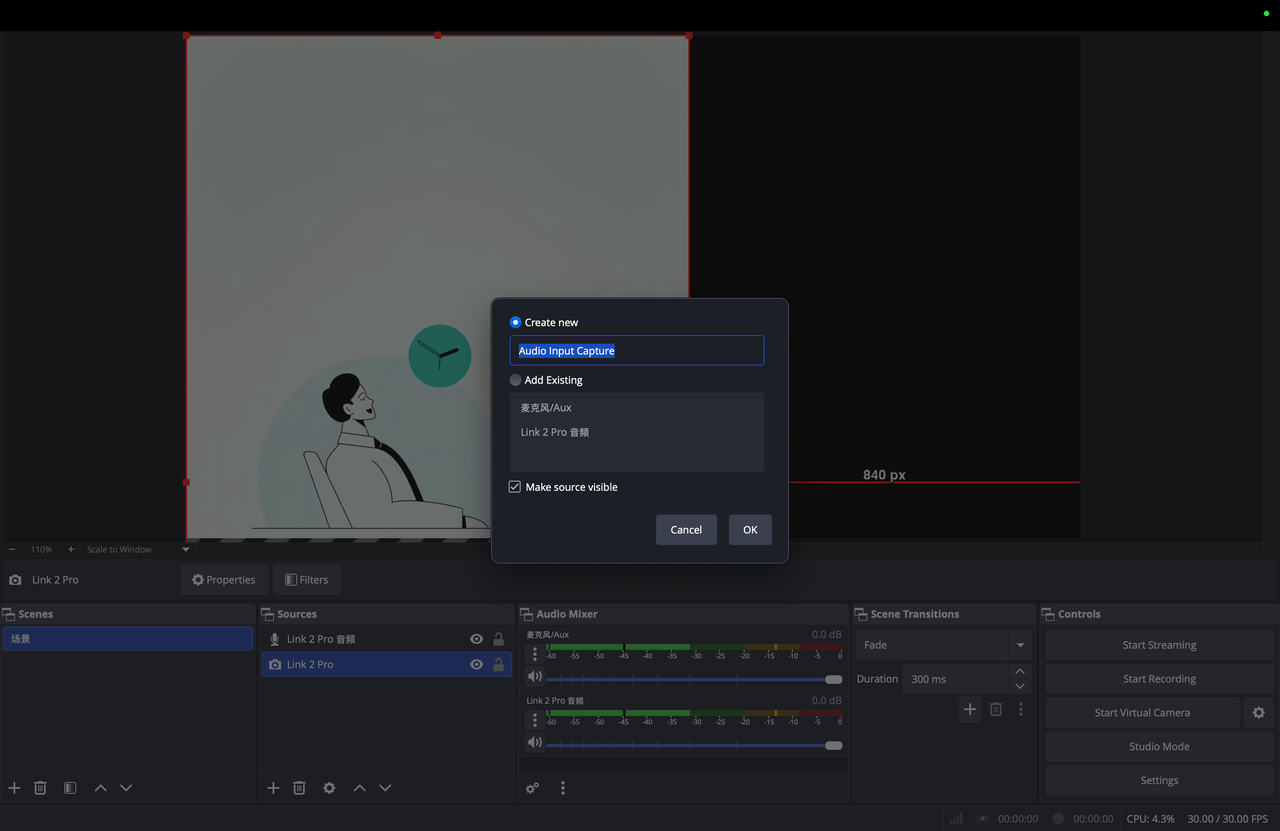Select the Add Existing radio button
This screenshot has height=831, width=1280.
(x=516, y=380)
